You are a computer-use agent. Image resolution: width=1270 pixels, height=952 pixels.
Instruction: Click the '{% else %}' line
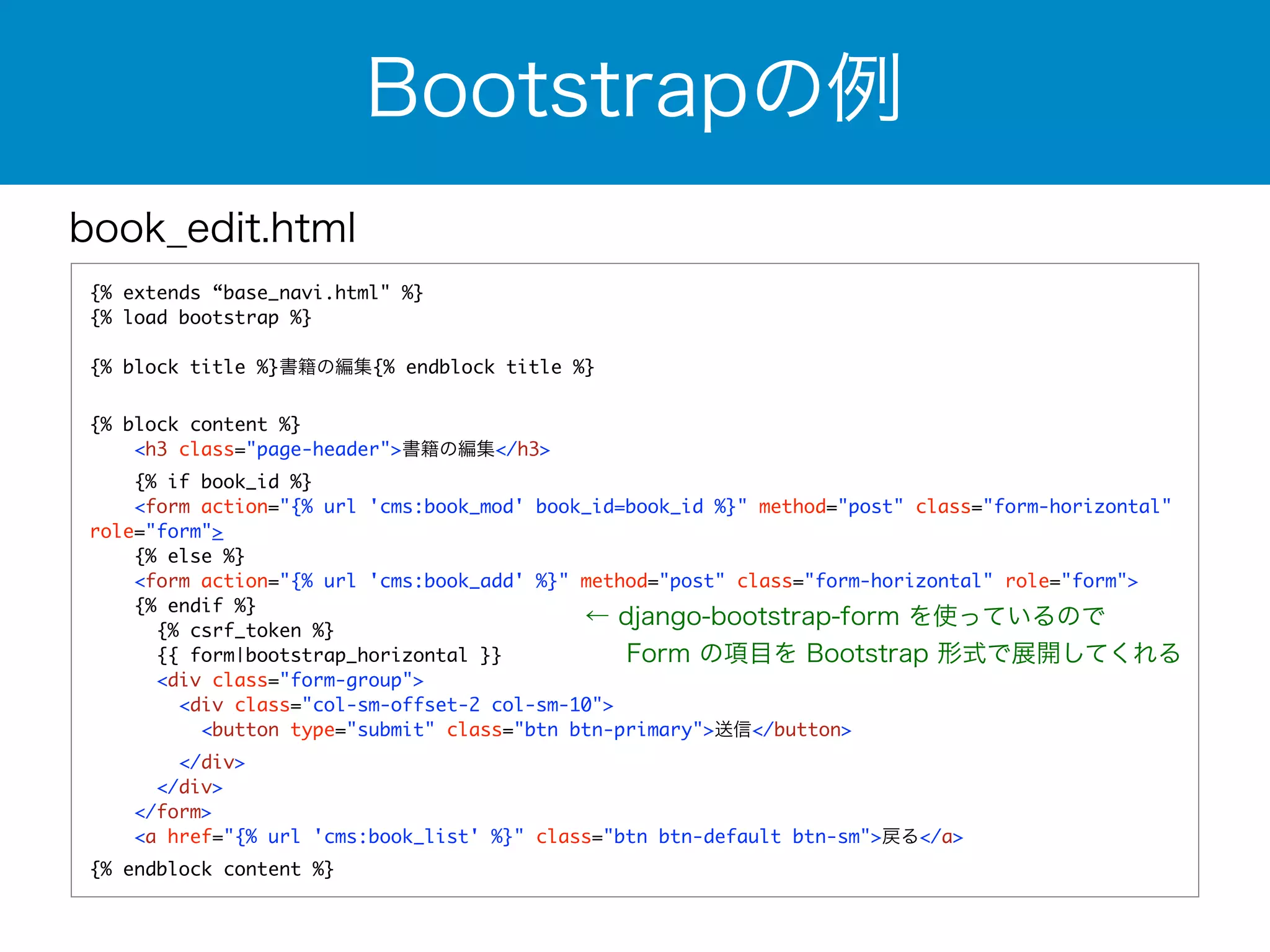190,556
